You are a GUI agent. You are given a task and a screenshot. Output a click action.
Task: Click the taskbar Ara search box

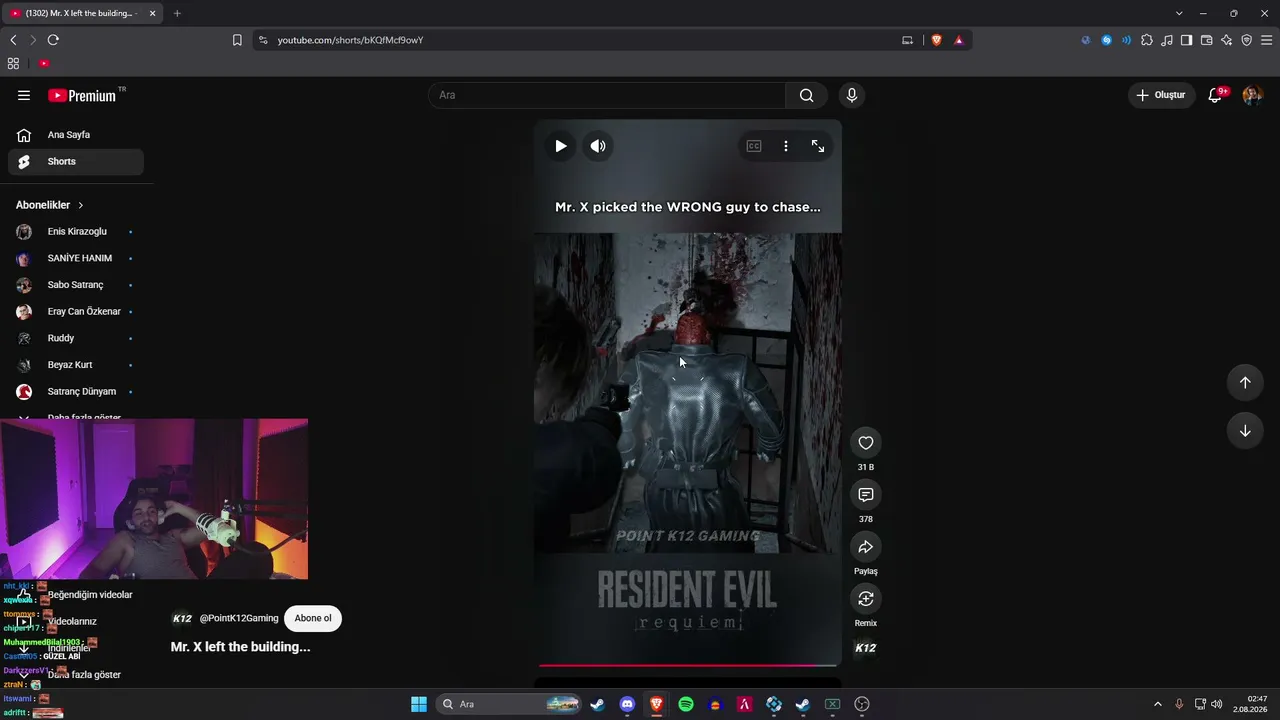(x=510, y=704)
